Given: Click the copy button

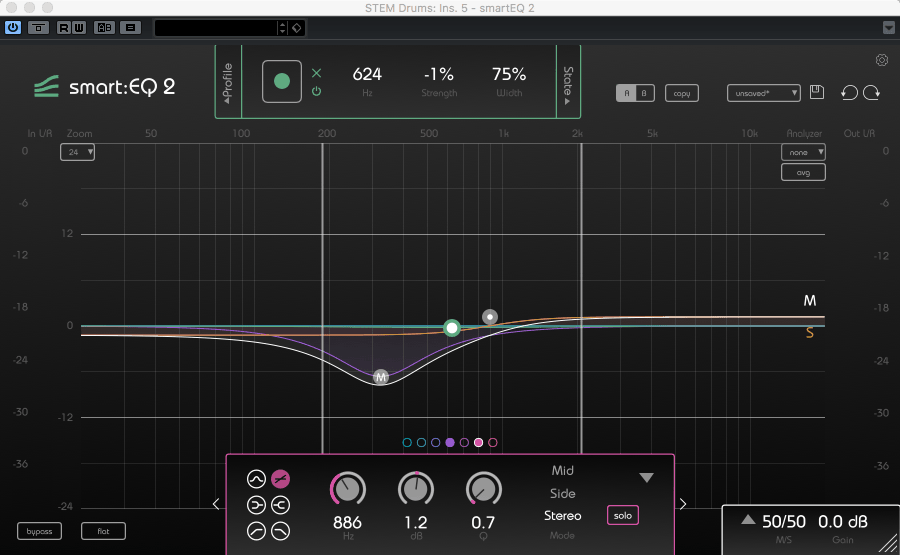Looking at the screenshot, I should point(682,93).
